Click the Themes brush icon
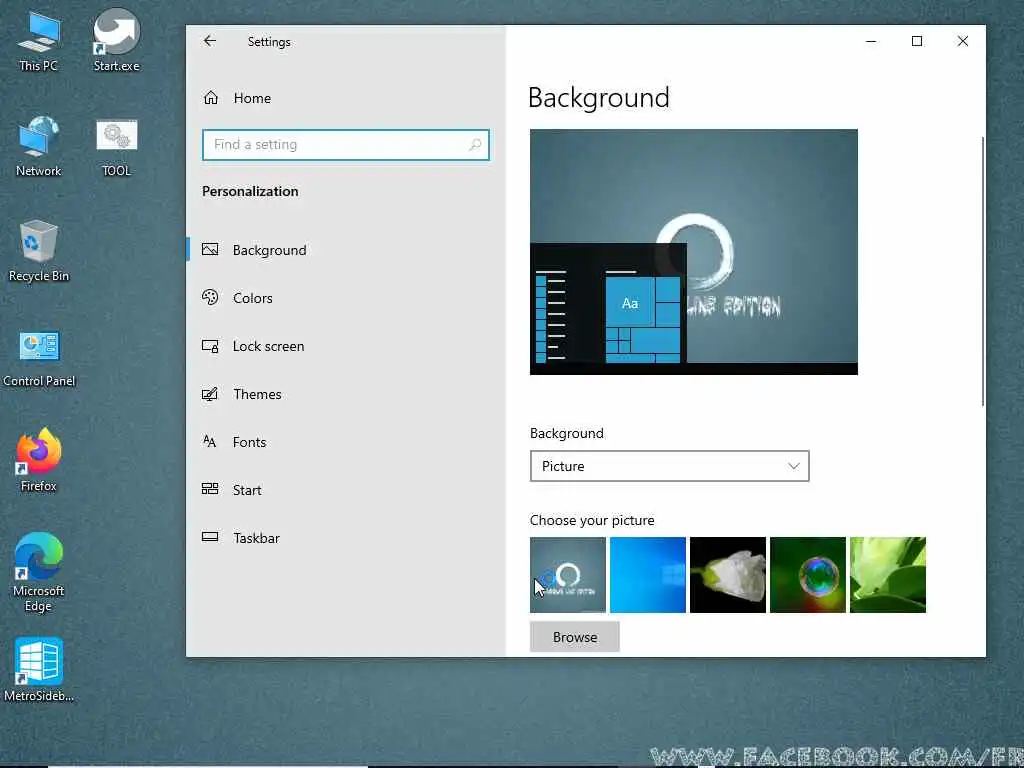This screenshot has width=1024, height=768. pyautogui.click(x=210, y=394)
